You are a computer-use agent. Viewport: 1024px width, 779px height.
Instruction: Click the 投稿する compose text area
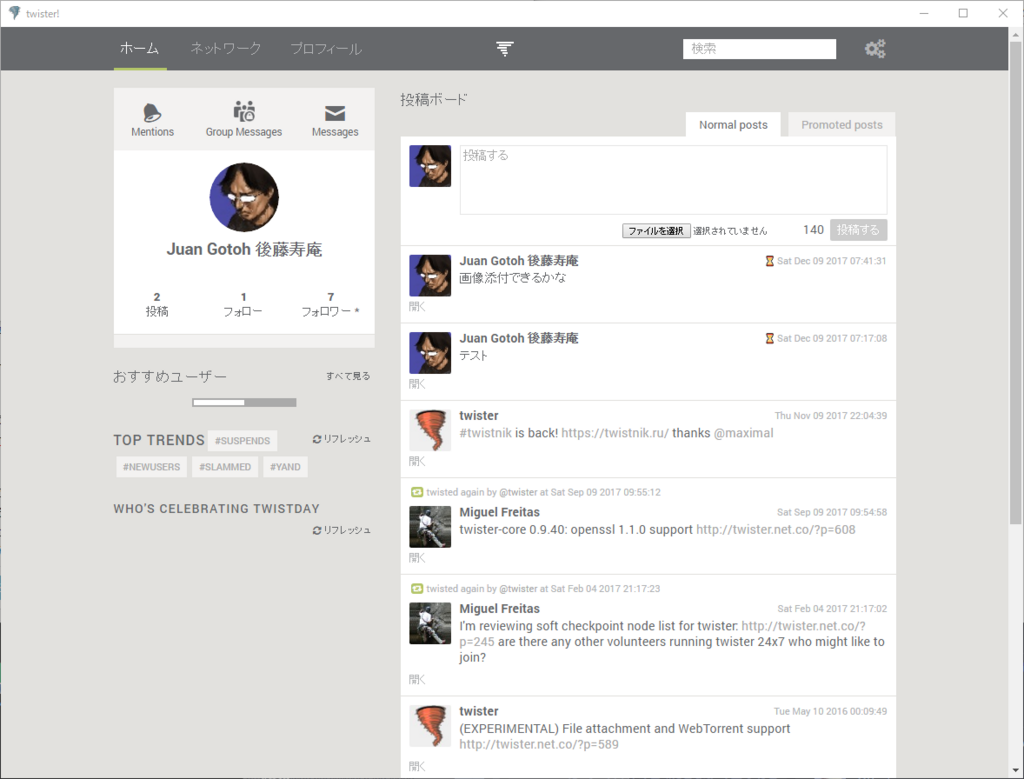pyautogui.click(x=673, y=180)
